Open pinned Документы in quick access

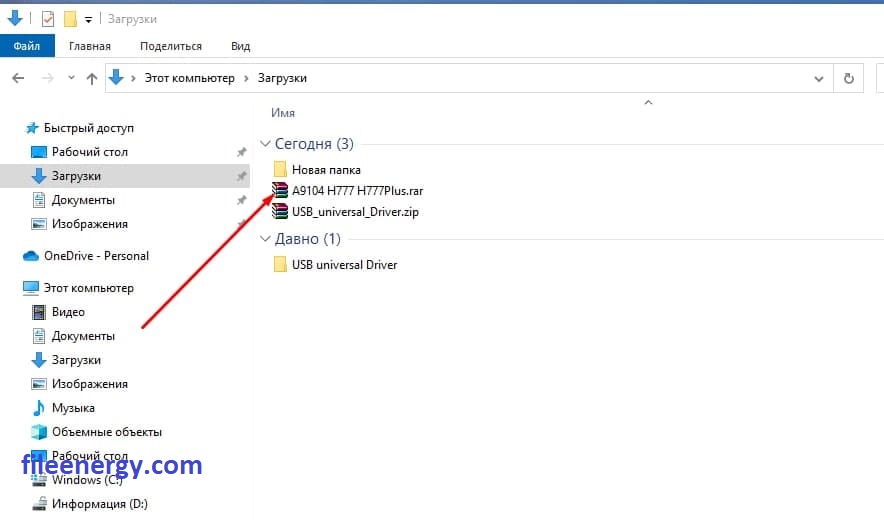(83, 200)
